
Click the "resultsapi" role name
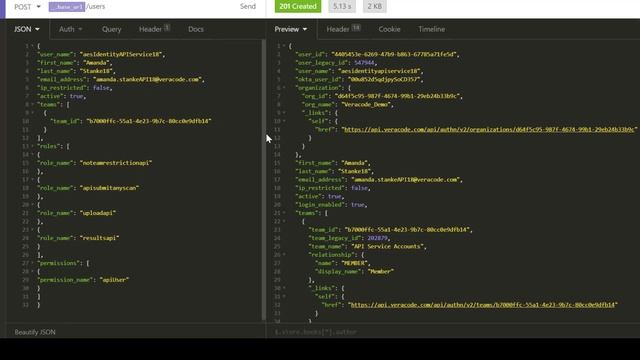tap(99, 238)
